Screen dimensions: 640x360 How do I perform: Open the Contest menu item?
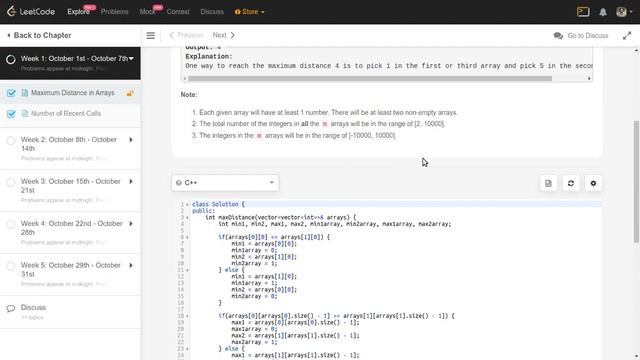pyautogui.click(x=178, y=12)
